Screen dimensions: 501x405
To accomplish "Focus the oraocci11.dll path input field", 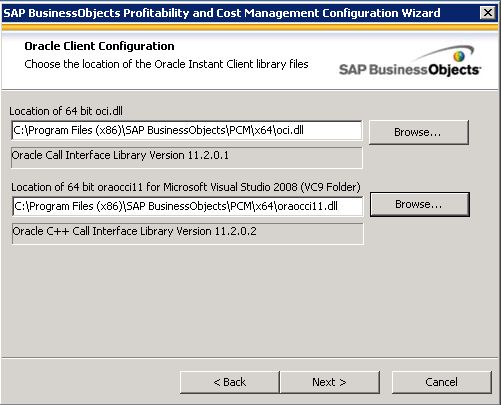I will pyautogui.click(x=188, y=206).
